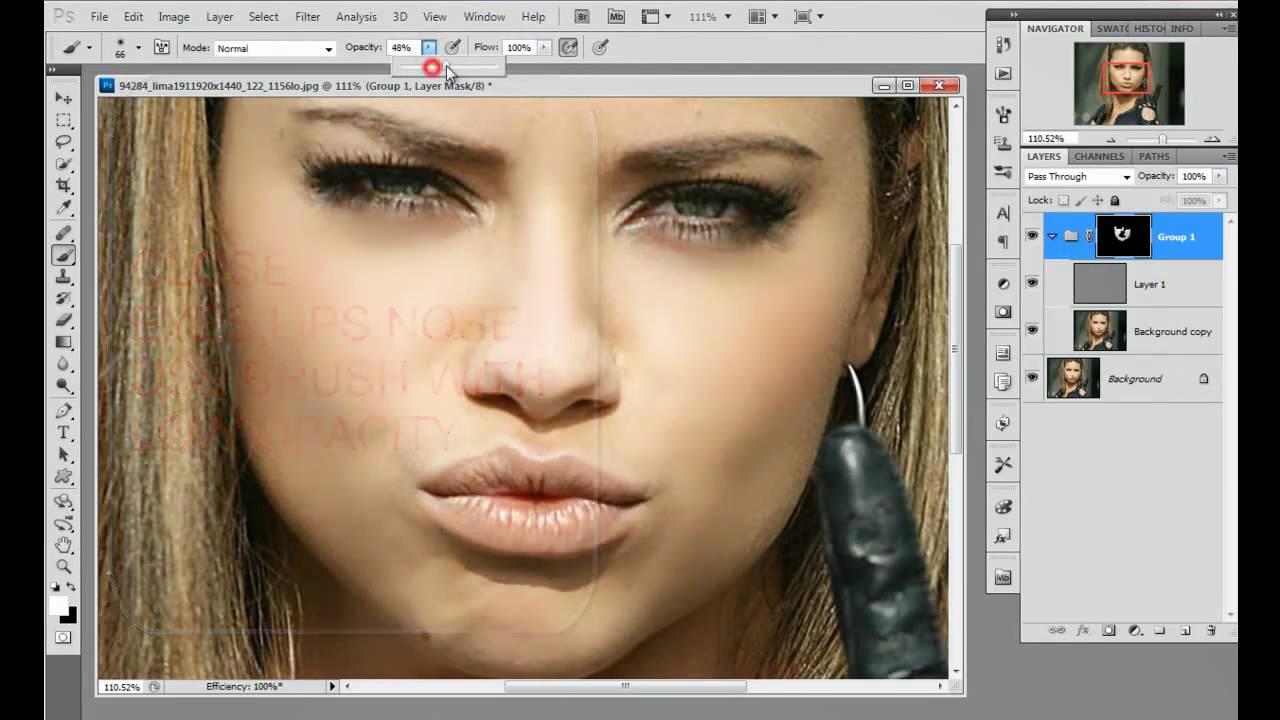
Task: Hide the Group 1 layer group
Action: (x=1032, y=236)
